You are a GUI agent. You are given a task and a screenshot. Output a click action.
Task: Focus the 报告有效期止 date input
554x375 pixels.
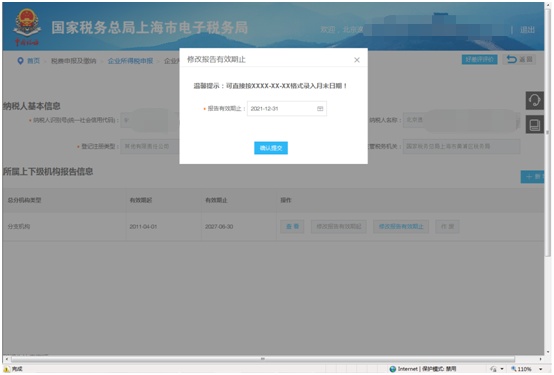pos(287,109)
